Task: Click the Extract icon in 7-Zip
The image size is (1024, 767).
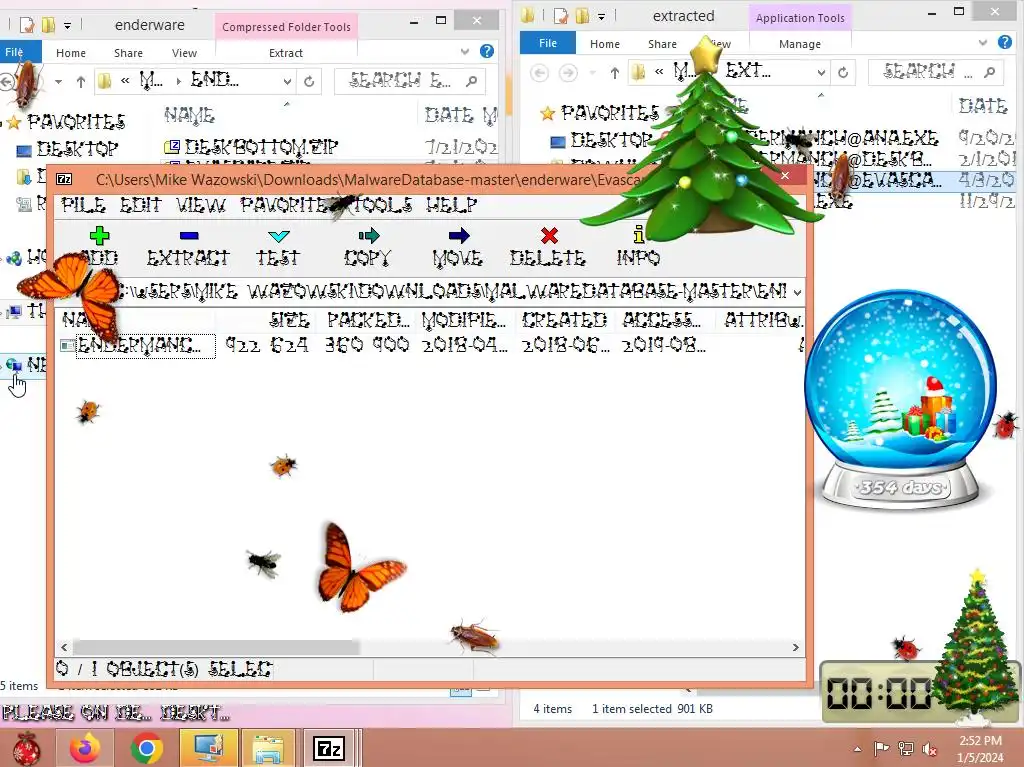Action: click(189, 236)
